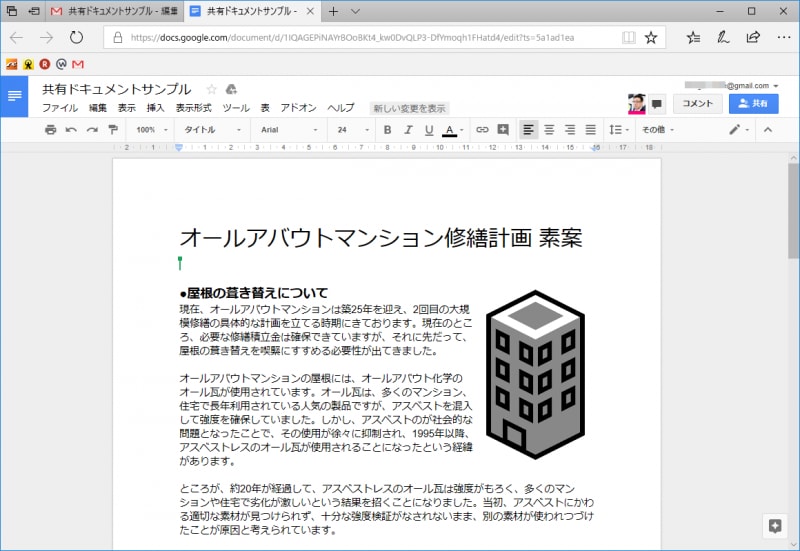The image size is (800, 551).
Task: Open the editing mode pencil dropdown
Action: 739,130
